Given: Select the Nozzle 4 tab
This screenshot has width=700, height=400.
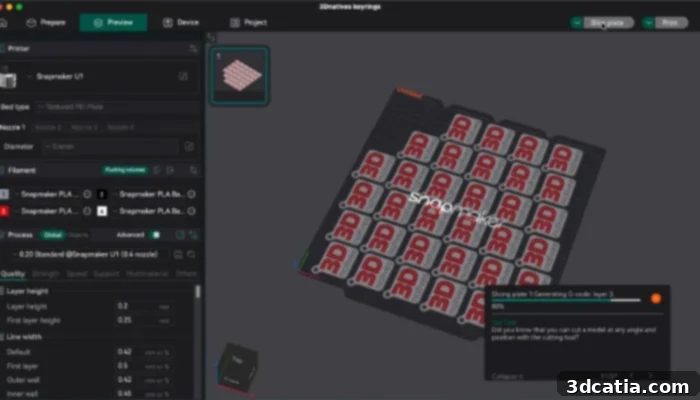Looking at the screenshot, I should click(121, 127).
